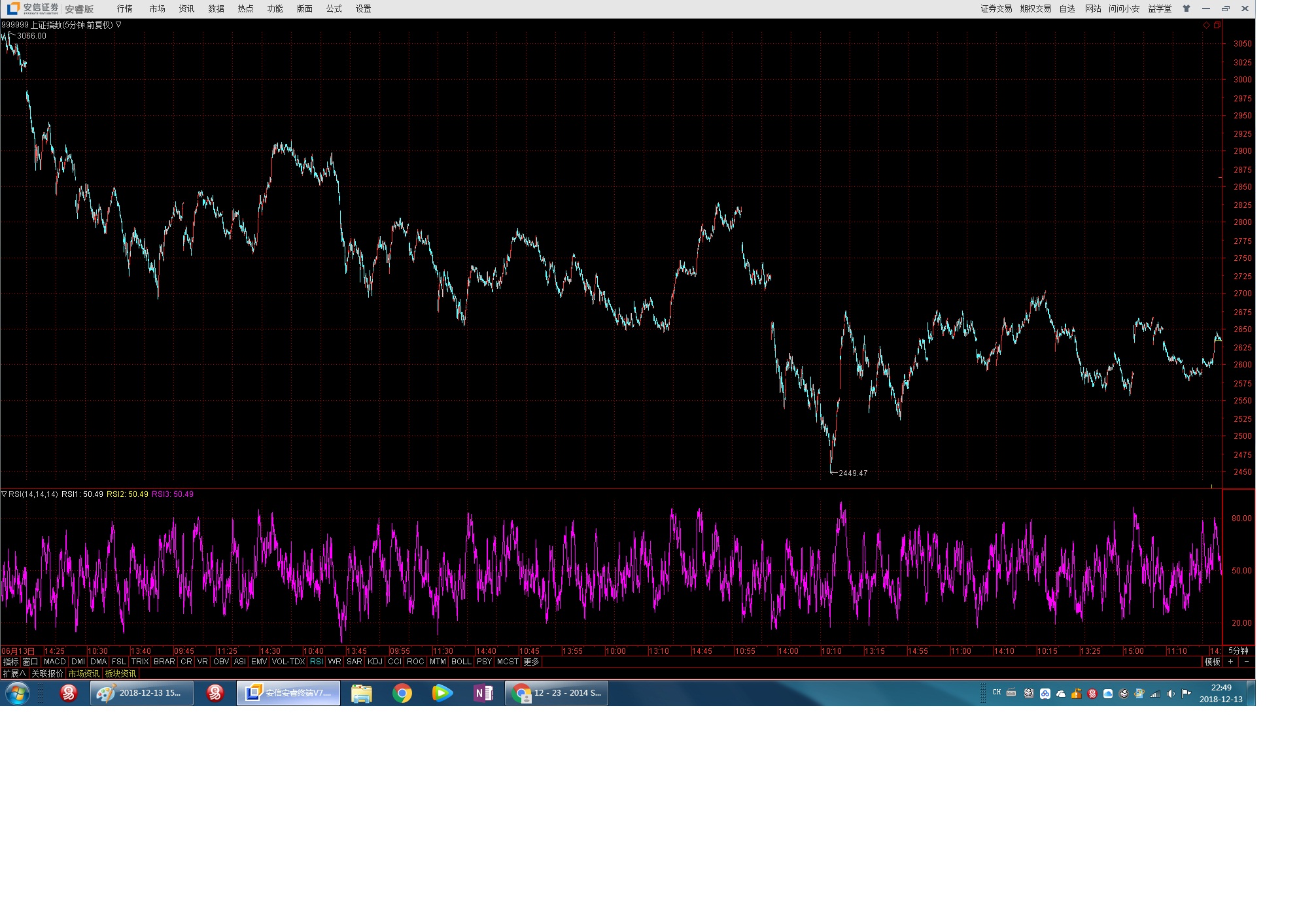
Task: Open the 公式 menu
Action: click(x=334, y=8)
